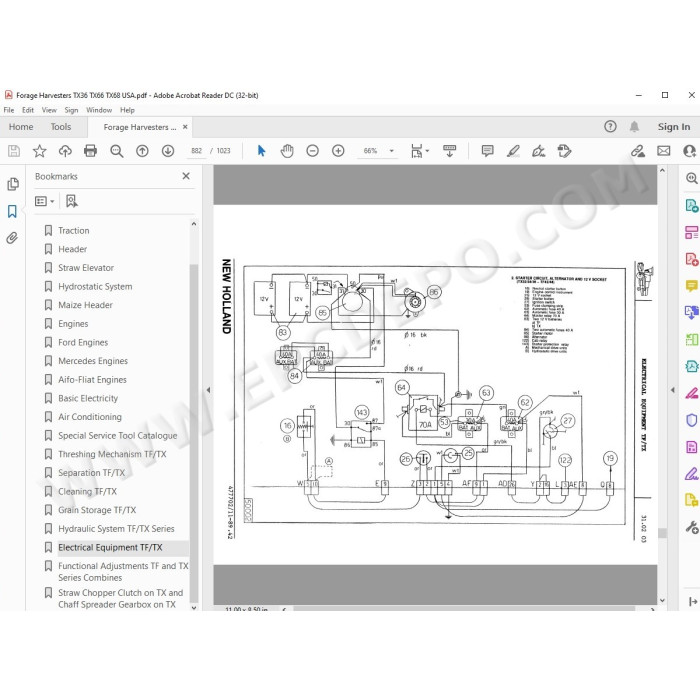Open the Find text search tool
The image size is (700, 700).
pos(117,151)
